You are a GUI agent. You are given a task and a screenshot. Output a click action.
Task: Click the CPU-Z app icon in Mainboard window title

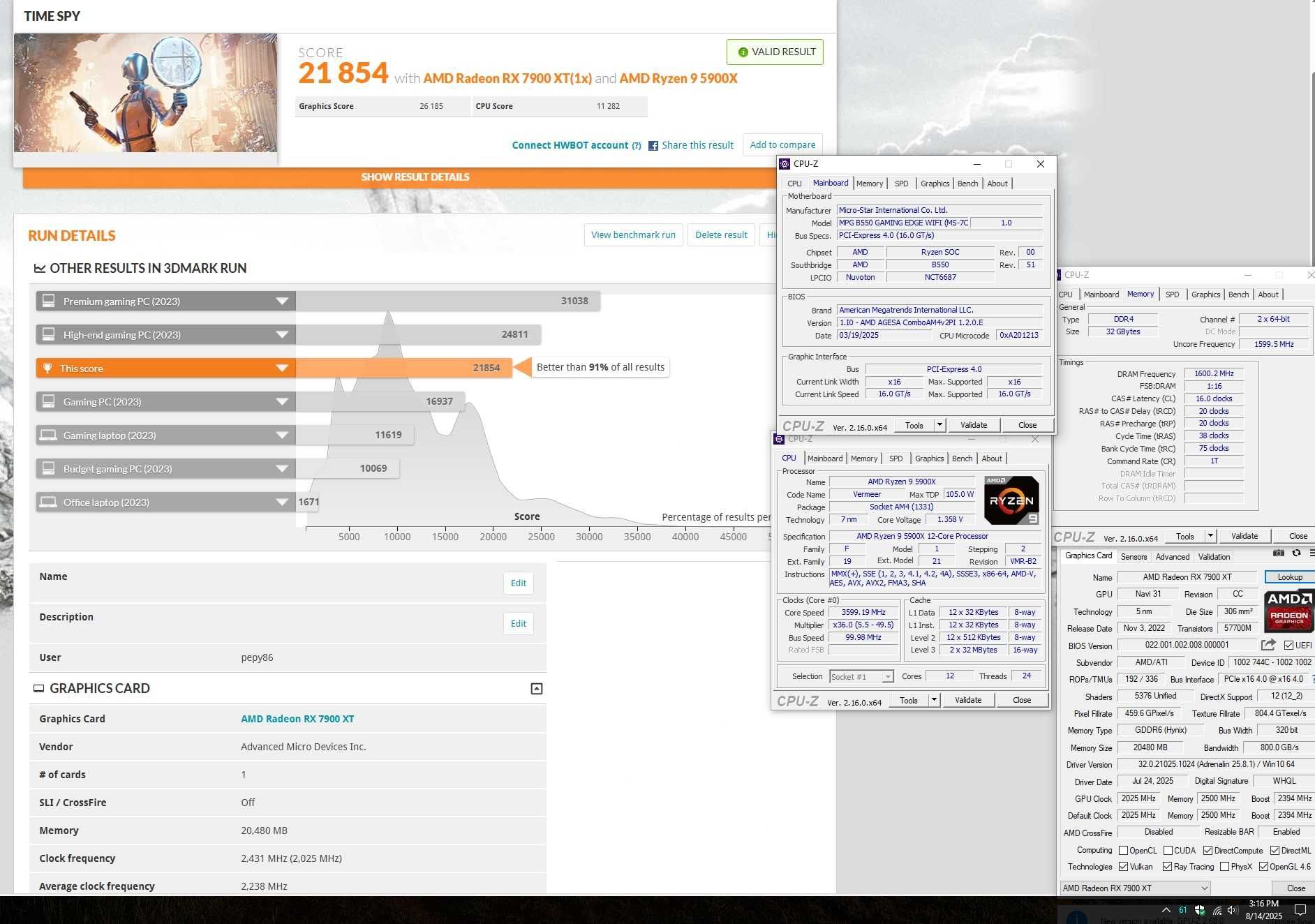pyautogui.click(x=785, y=164)
